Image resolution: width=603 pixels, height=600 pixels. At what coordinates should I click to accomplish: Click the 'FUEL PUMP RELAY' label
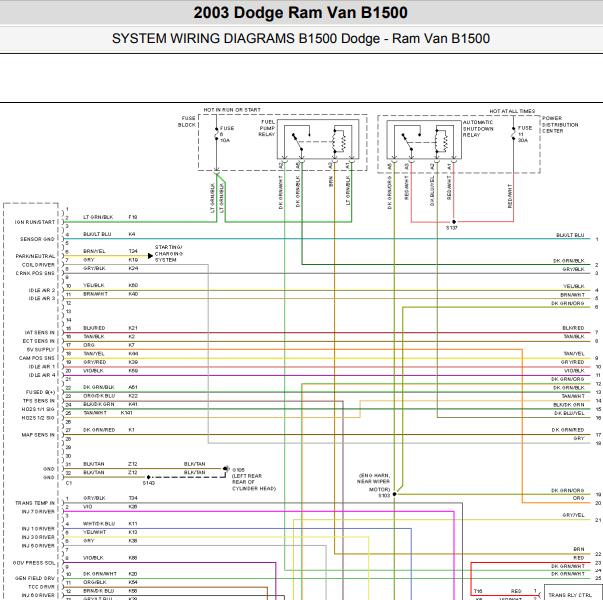coord(267,128)
